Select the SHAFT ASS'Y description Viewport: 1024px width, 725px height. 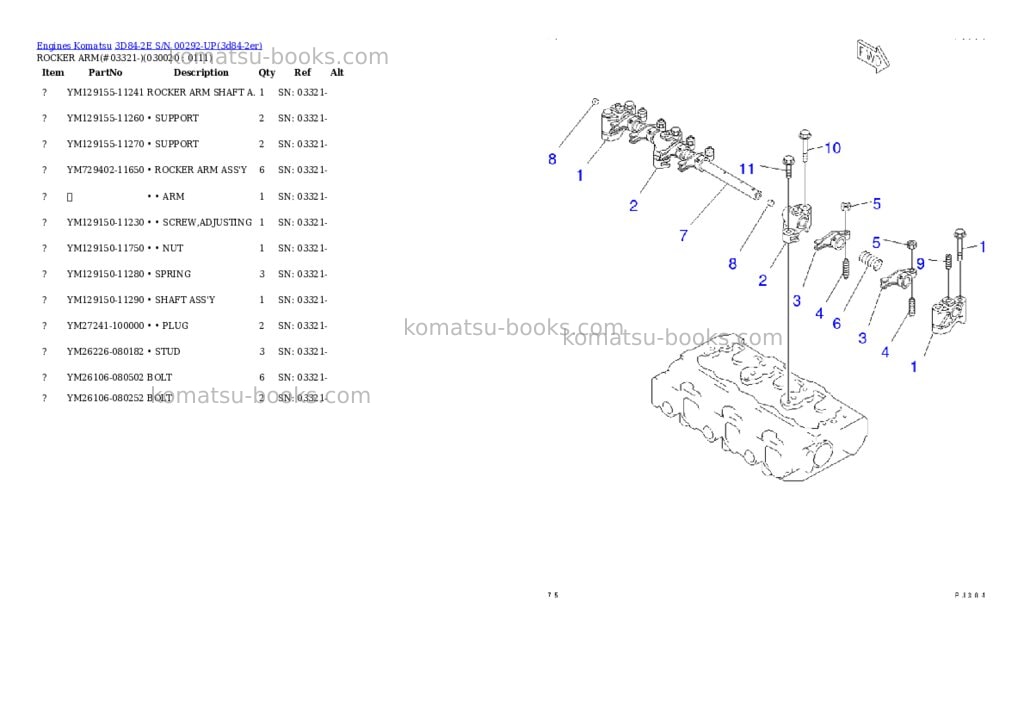(185, 300)
